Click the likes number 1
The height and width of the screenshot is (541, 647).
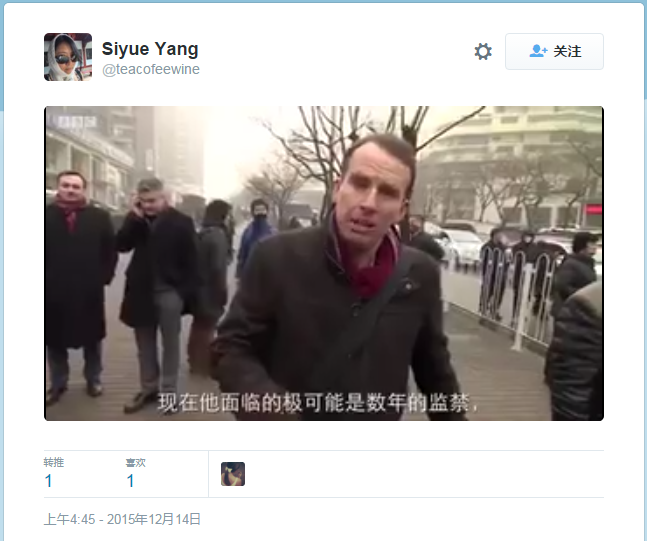(130, 481)
